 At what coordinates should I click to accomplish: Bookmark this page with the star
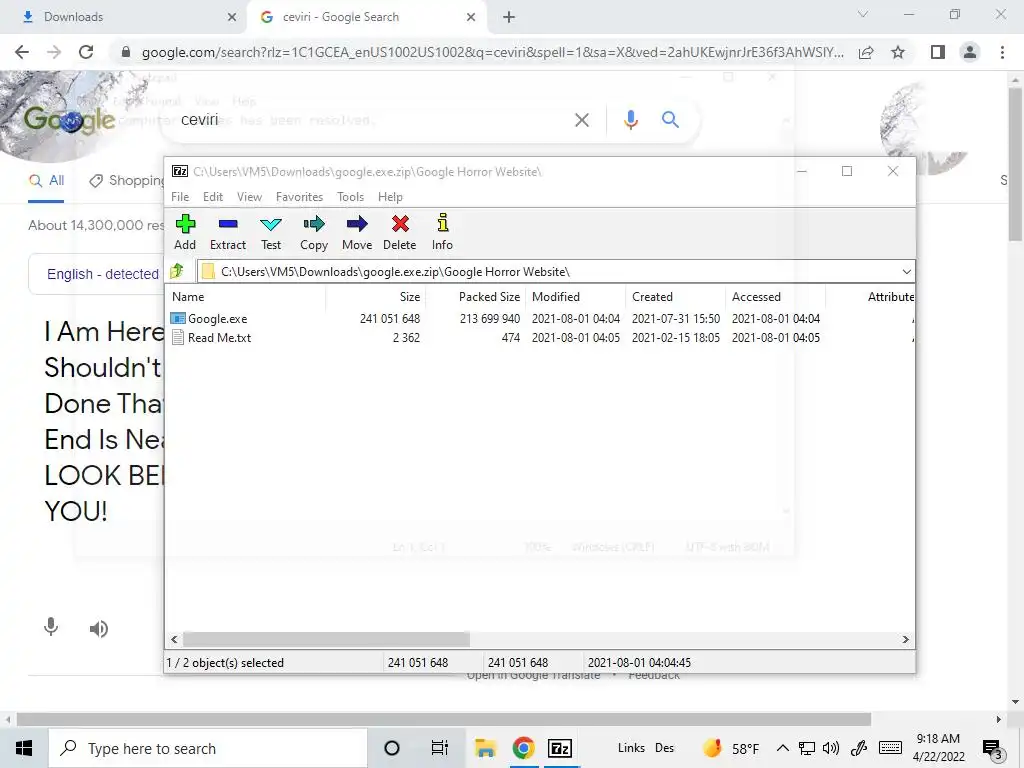tap(898, 52)
